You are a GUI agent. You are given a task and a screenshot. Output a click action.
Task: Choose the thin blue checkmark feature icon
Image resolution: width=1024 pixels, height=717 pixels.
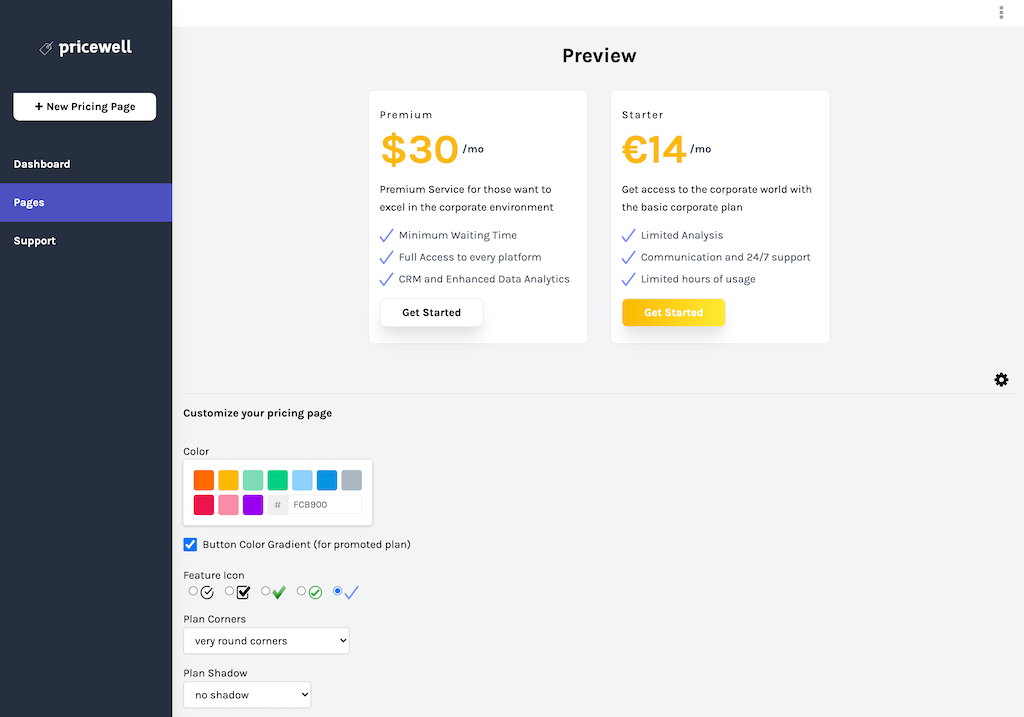tap(351, 593)
